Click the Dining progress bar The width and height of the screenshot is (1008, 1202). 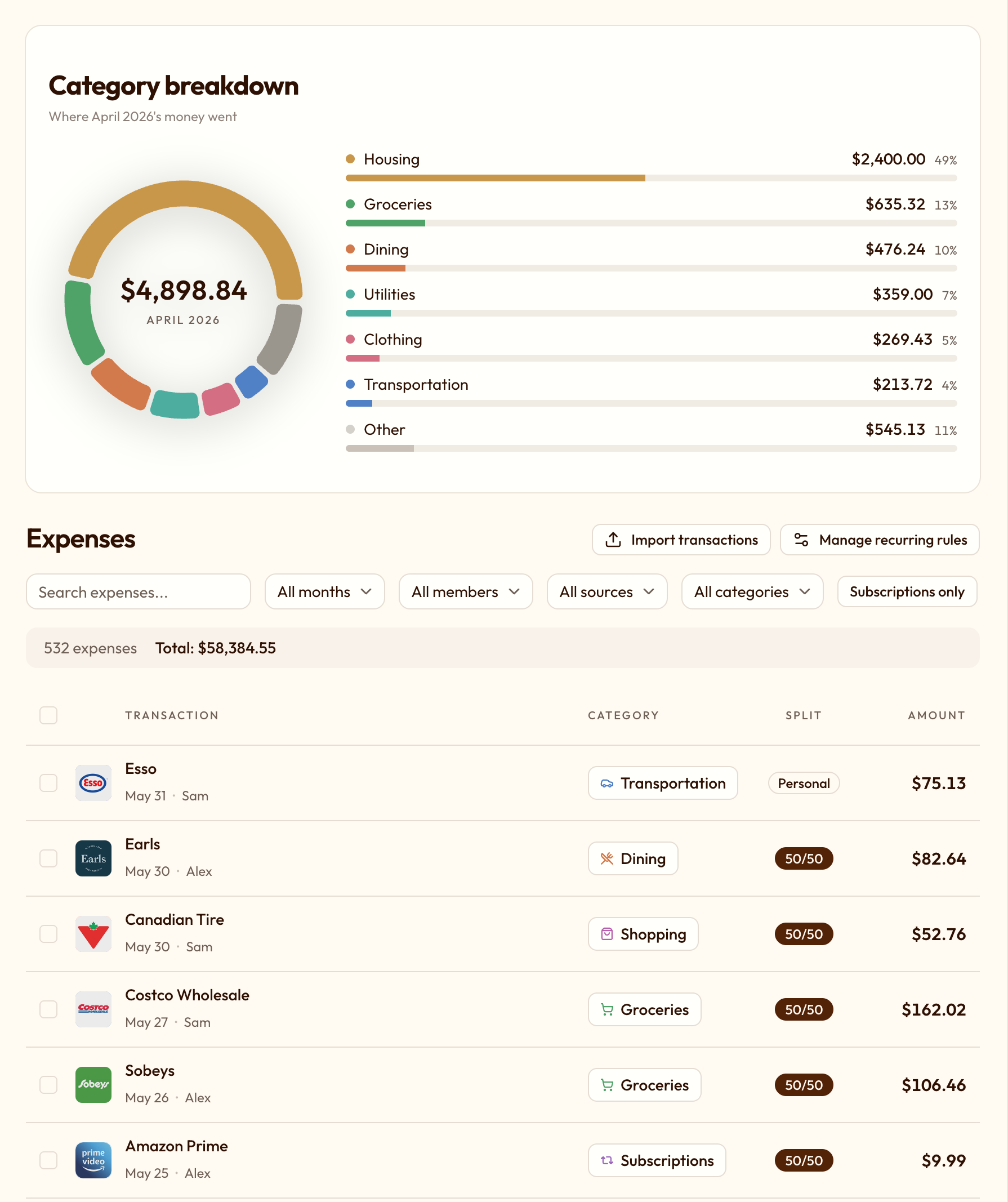tap(652, 269)
